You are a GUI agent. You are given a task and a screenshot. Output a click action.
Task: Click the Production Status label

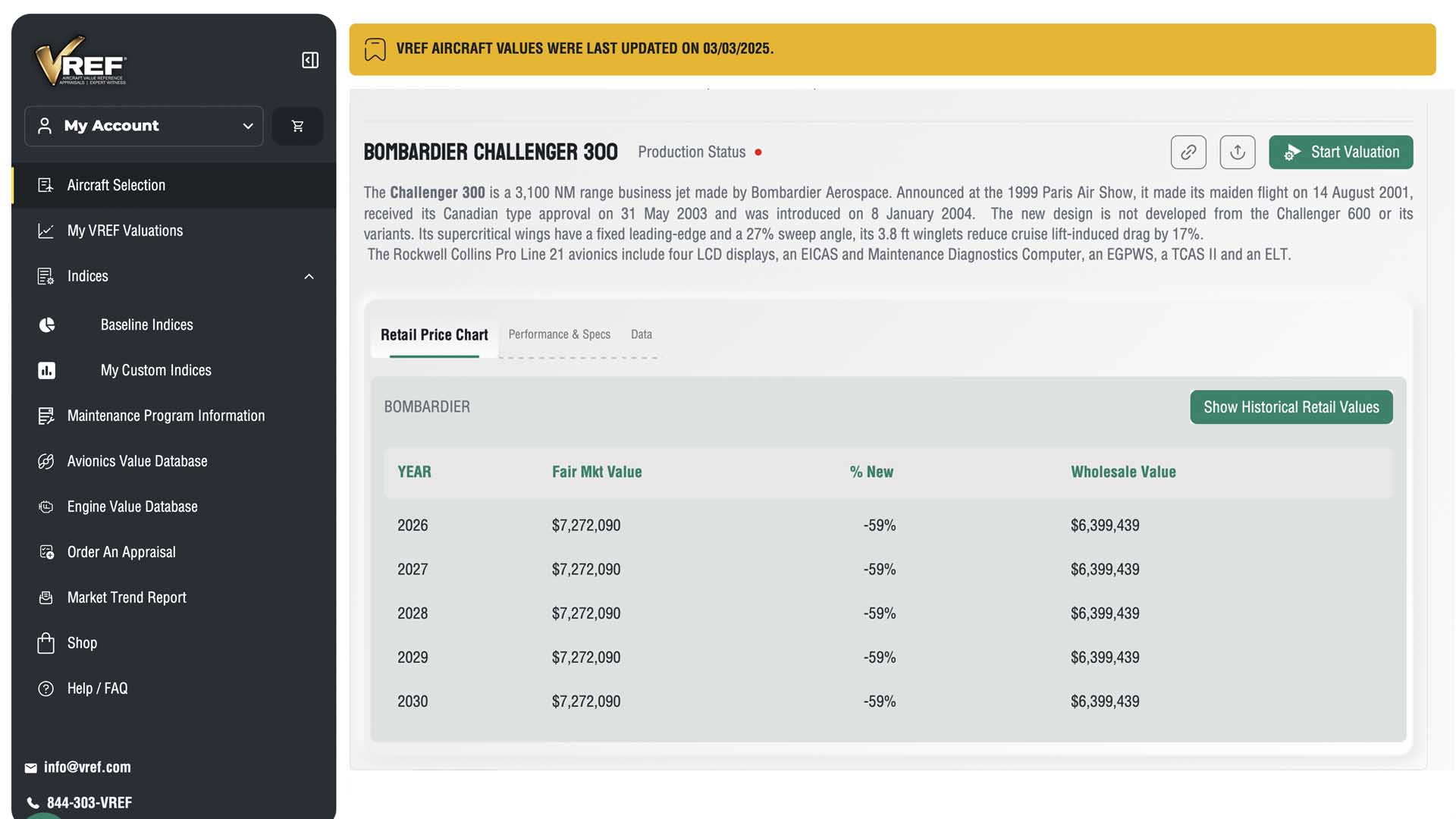[692, 152]
